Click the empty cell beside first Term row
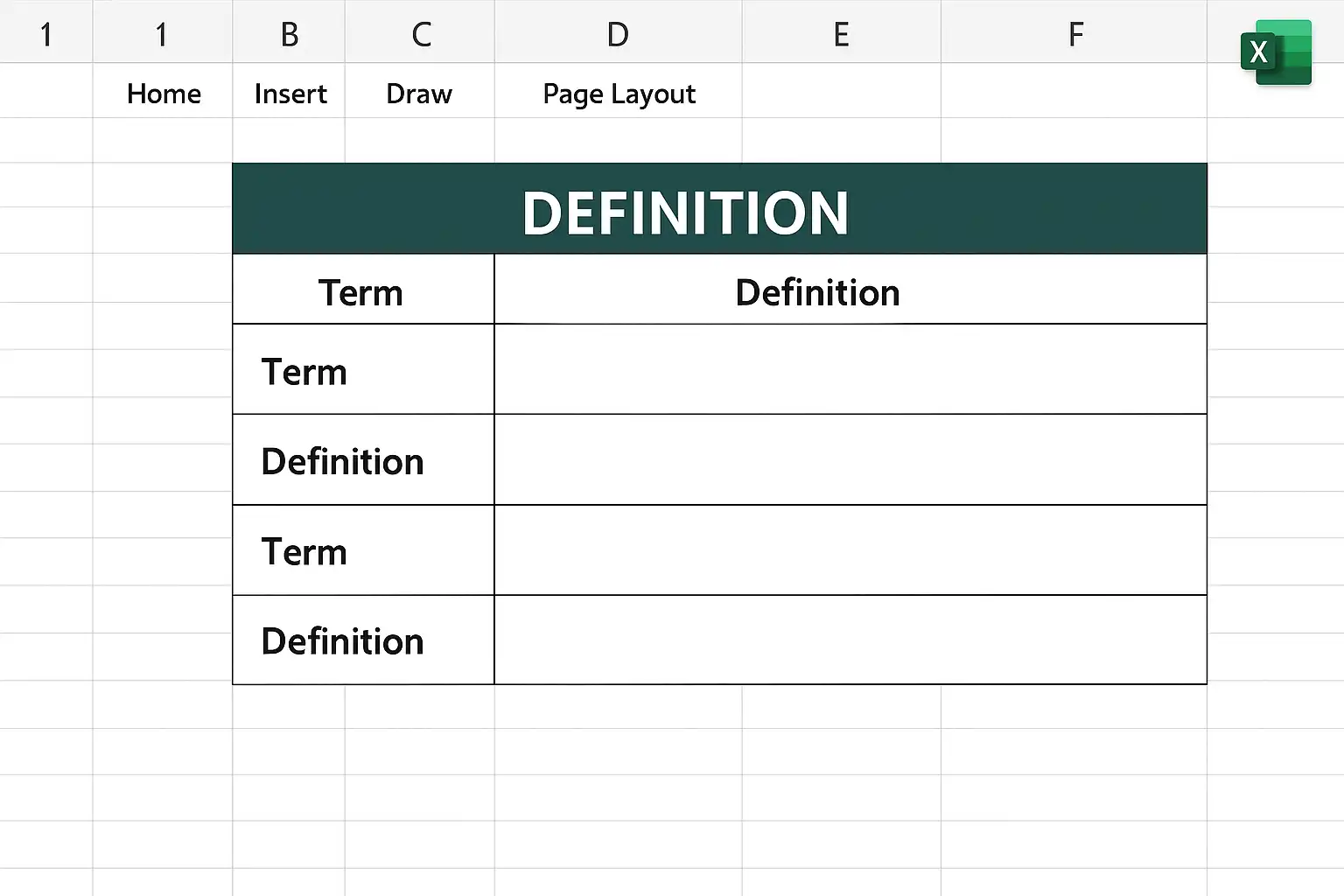This screenshot has height=896, width=1344. point(850,369)
